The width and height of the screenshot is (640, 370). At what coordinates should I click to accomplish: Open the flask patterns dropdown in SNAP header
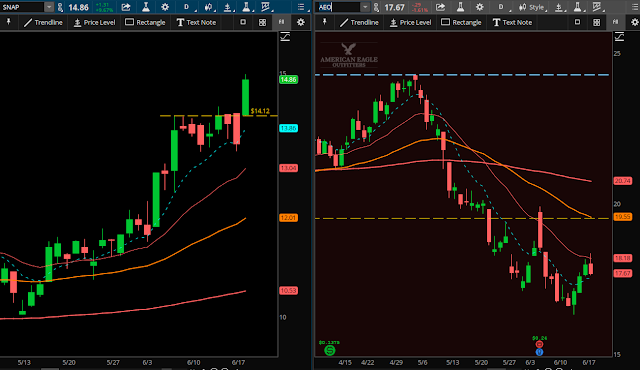[x=247, y=7]
